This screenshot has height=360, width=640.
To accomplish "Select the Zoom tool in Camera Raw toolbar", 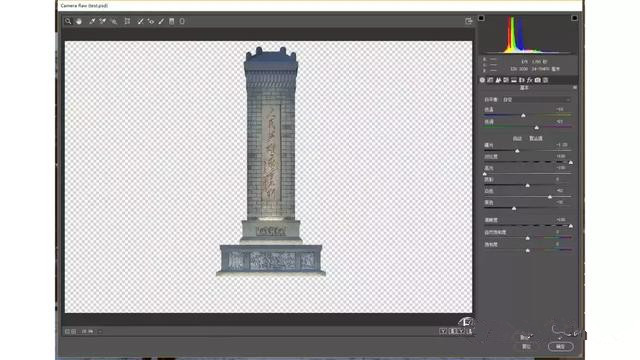I will 68,21.
